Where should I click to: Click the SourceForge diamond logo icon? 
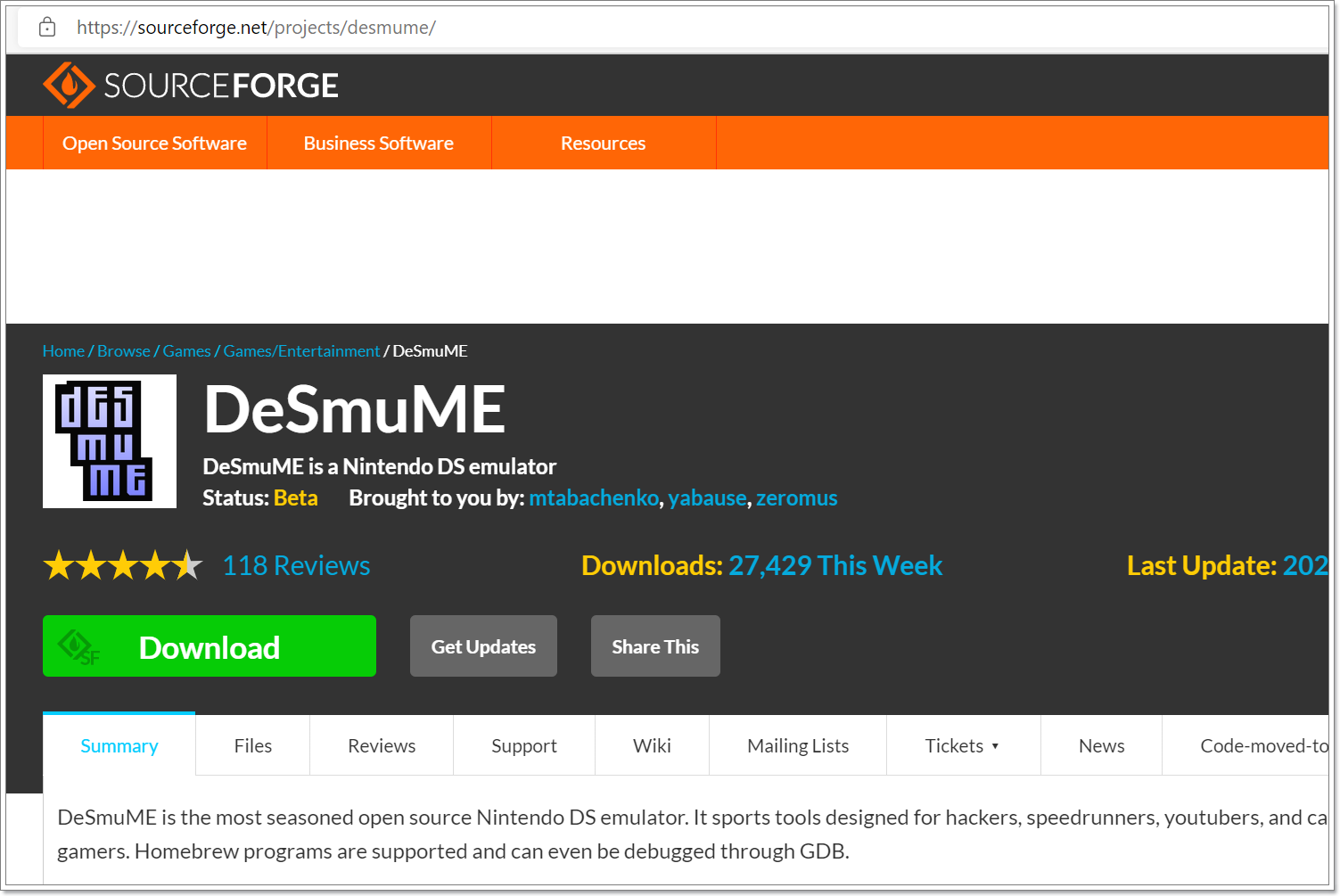(x=69, y=86)
